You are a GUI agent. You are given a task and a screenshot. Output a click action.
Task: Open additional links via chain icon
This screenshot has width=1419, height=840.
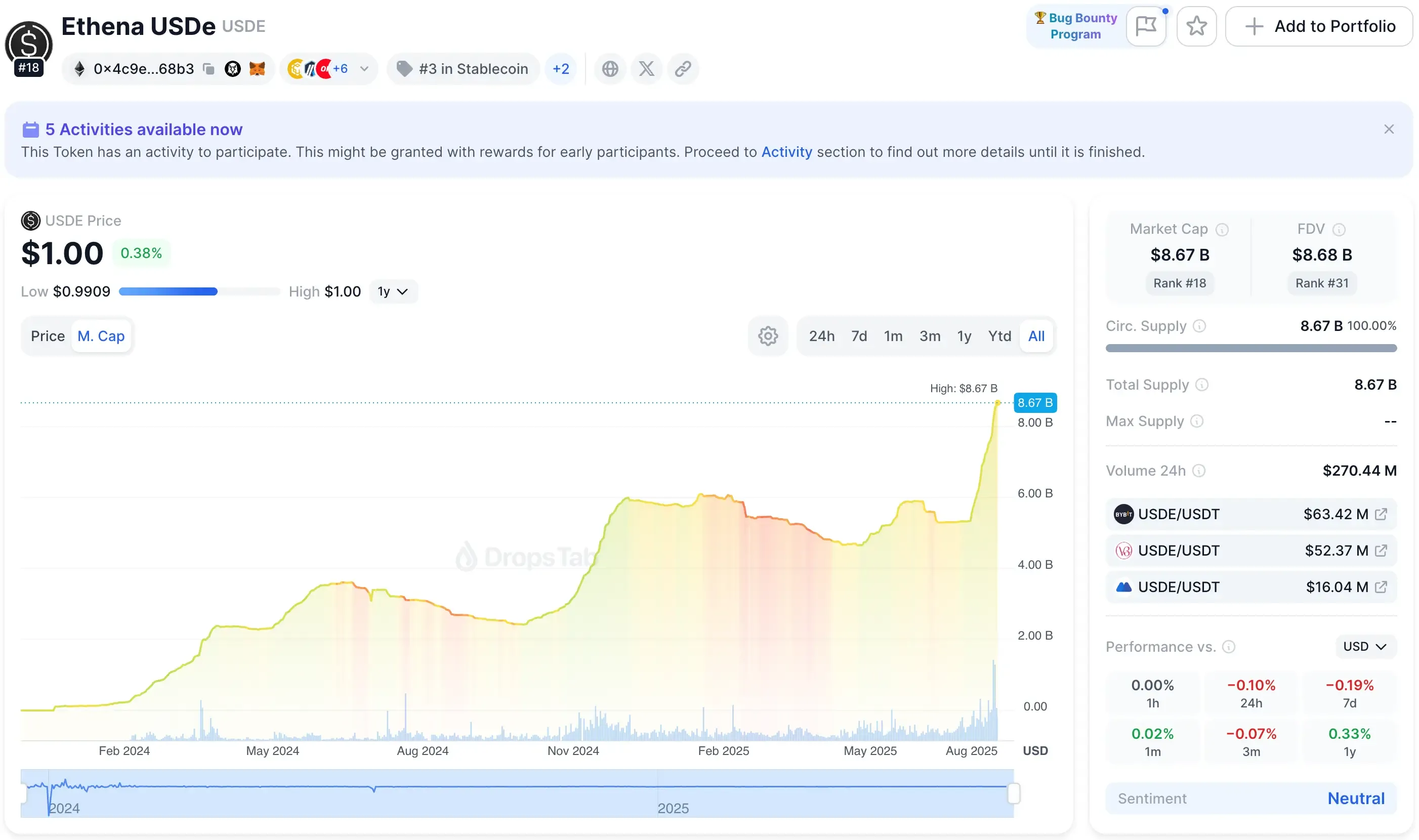click(683, 68)
